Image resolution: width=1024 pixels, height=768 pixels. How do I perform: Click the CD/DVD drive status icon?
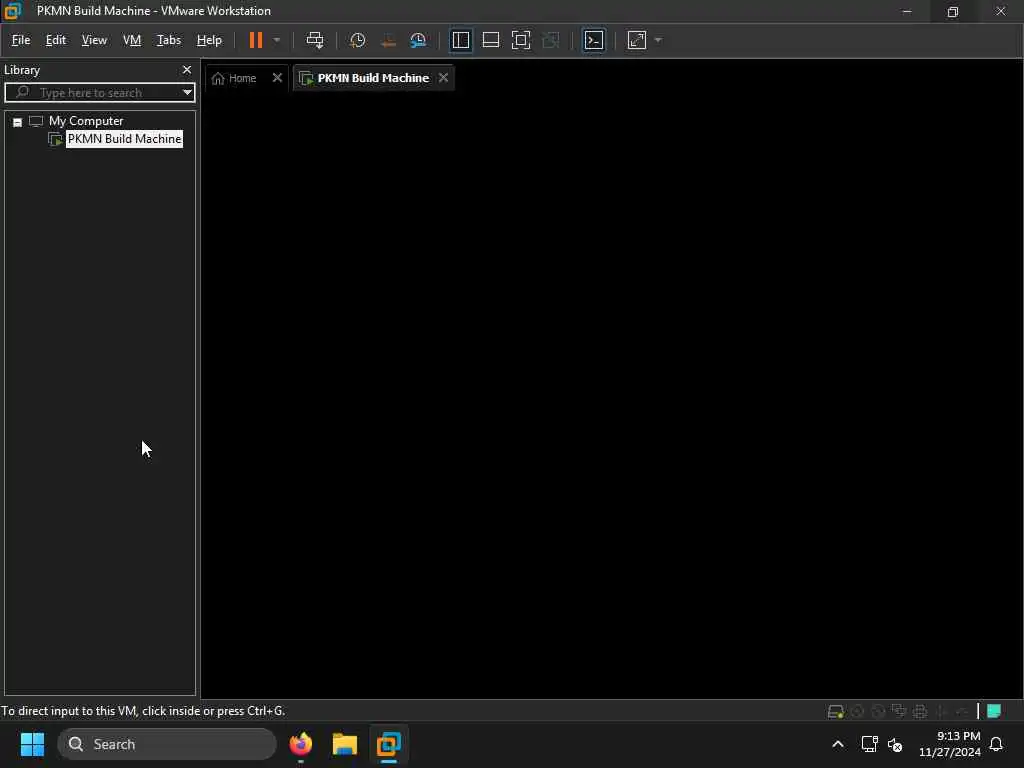coord(857,711)
